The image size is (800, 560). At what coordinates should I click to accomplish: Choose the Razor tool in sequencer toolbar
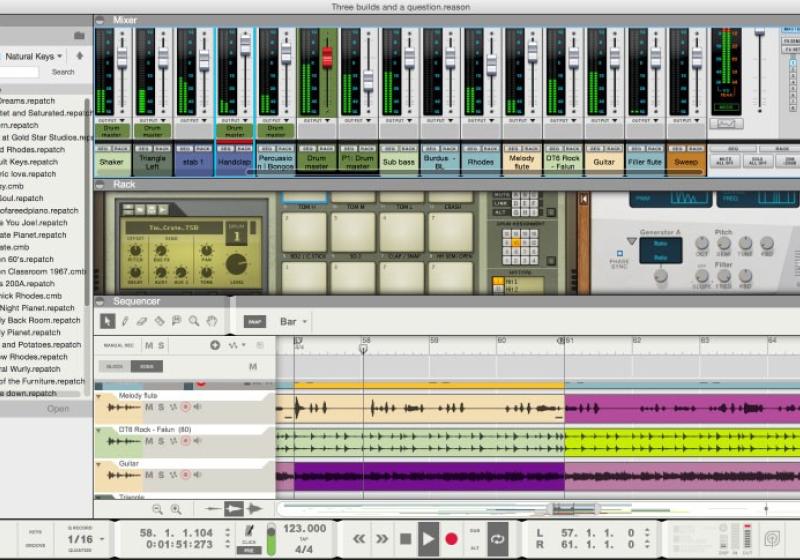point(158,321)
